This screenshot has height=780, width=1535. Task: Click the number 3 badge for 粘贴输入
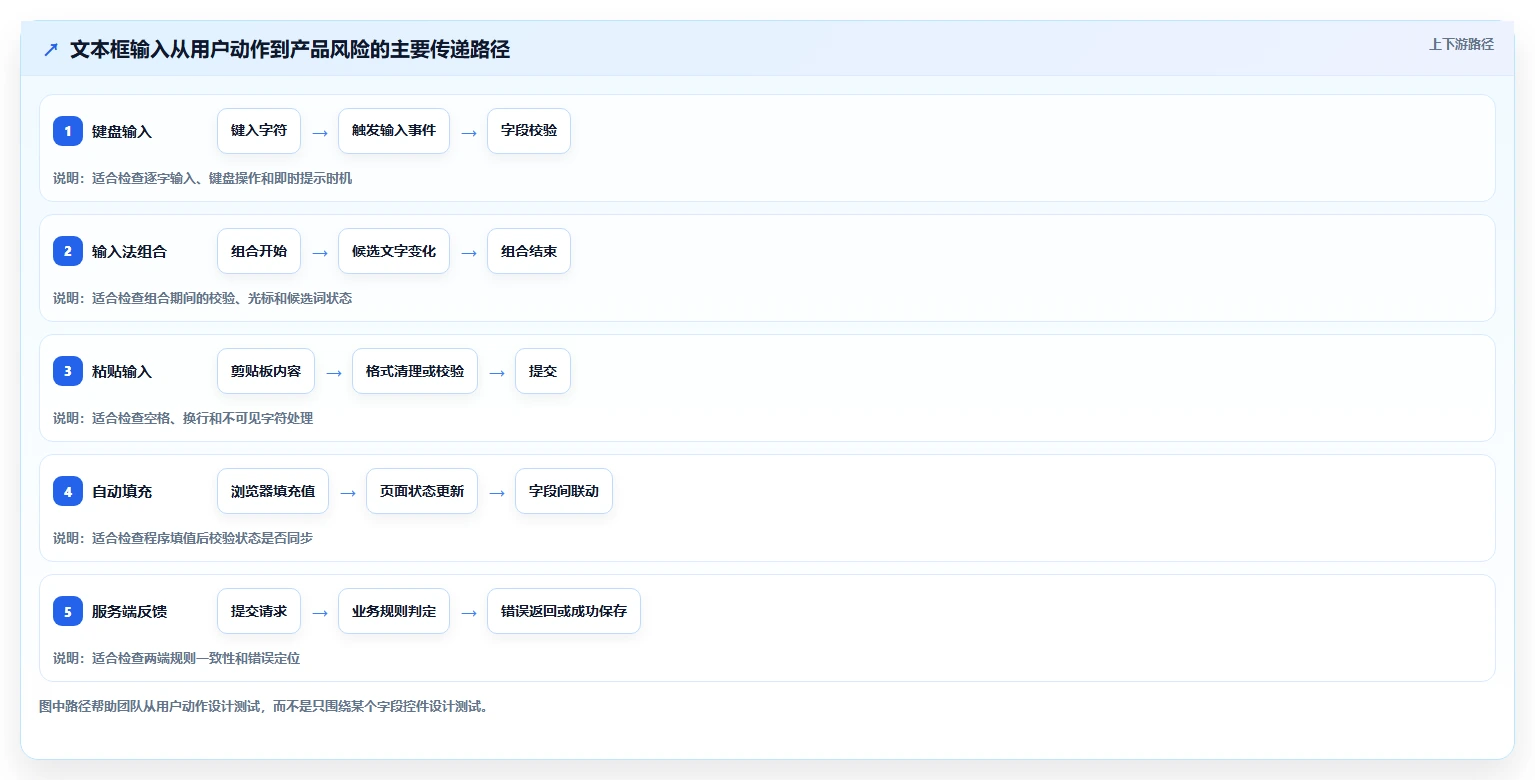point(68,371)
